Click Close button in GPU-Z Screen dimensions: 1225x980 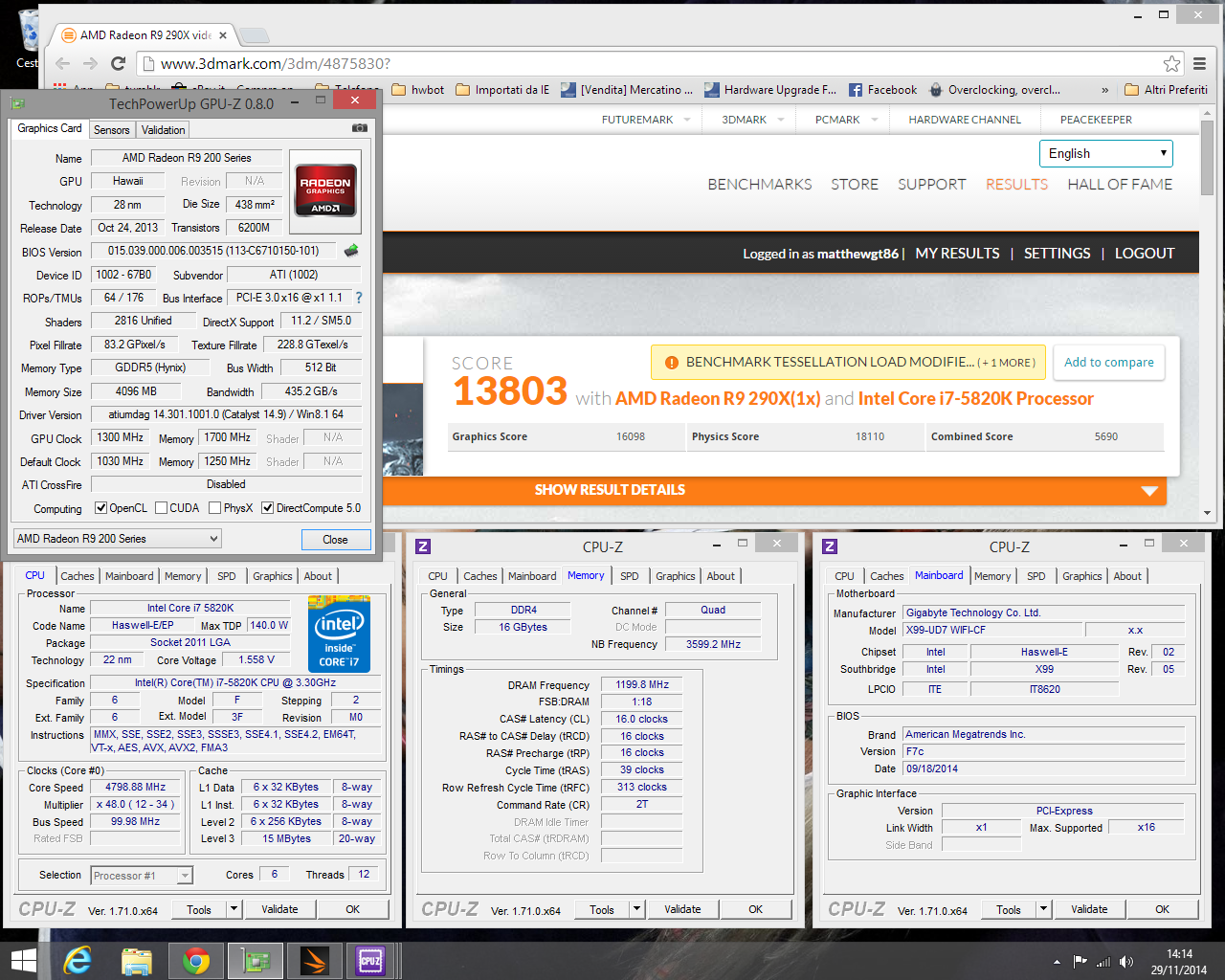click(x=335, y=540)
